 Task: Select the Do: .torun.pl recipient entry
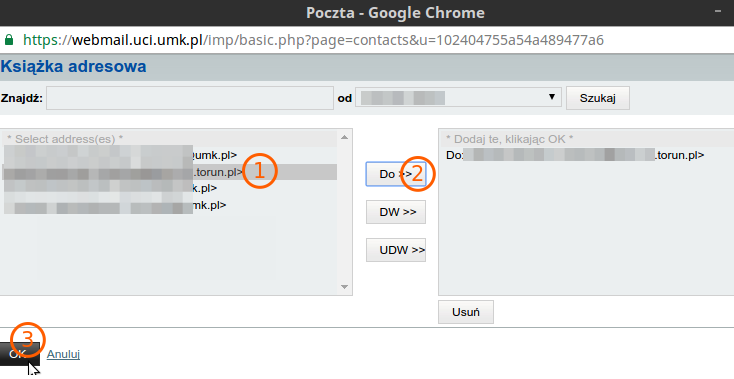click(575, 155)
